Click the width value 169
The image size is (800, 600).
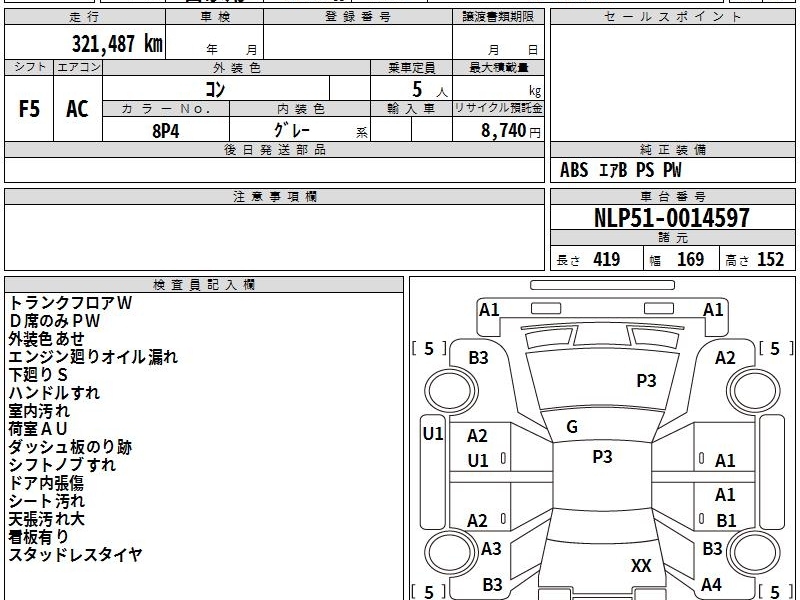pos(690,260)
